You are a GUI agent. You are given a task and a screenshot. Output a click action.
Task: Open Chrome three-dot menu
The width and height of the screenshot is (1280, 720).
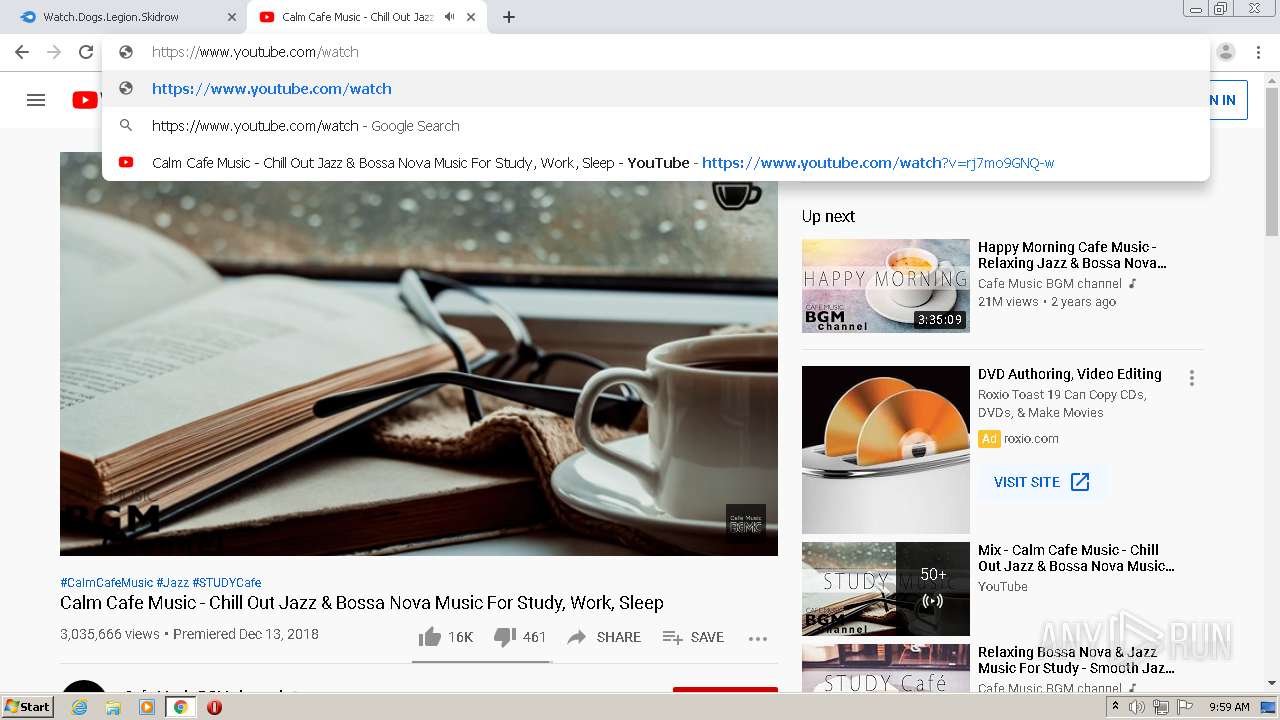click(1257, 52)
